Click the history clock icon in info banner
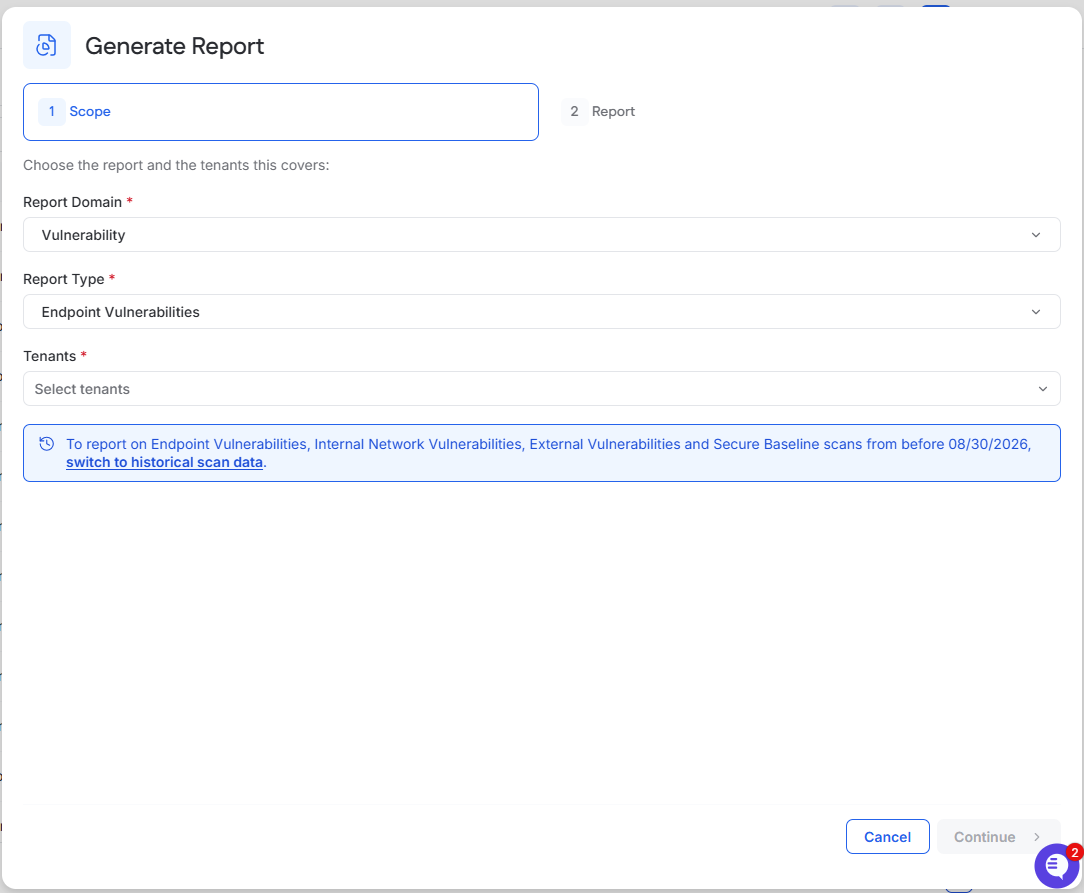 tap(46, 444)
